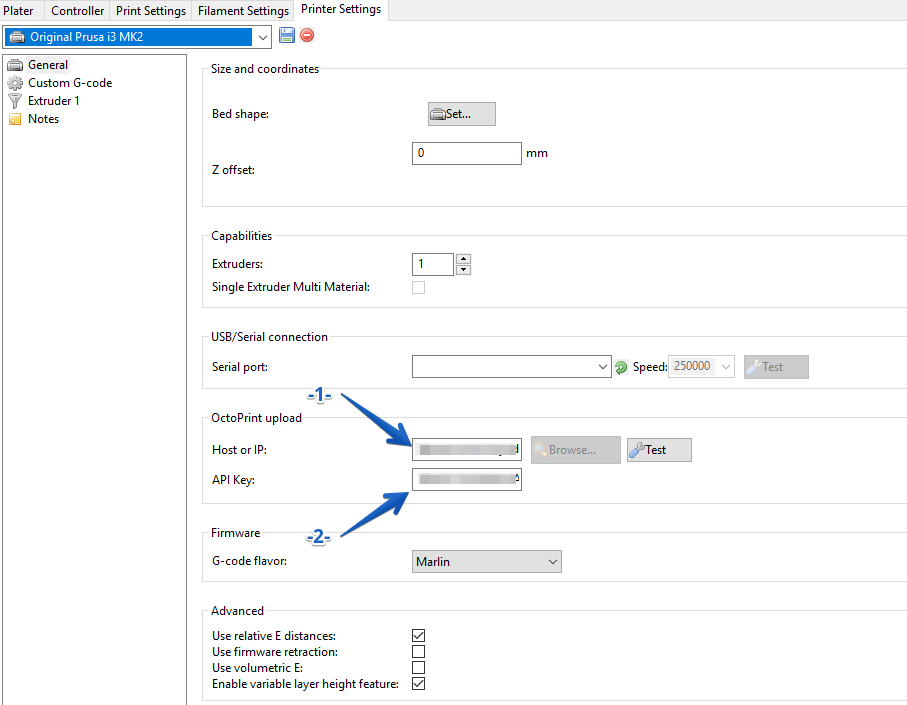Viewport: 907px width, 705px height.
Task: Click Bed shape Set button
Action: click(x=462, y=114)
